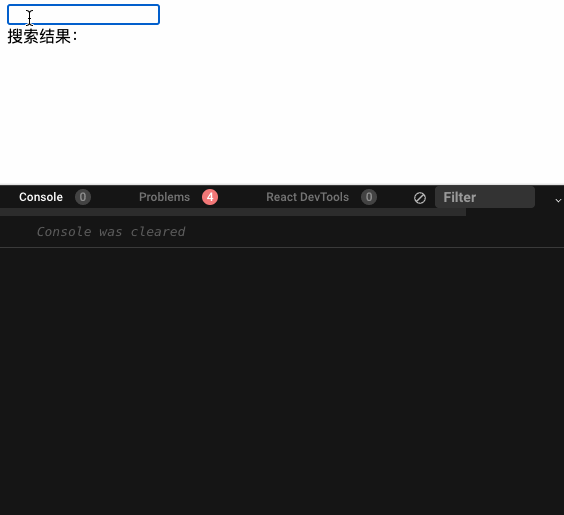Switch to the Console tab
This screenshot has height=515, width=564.
tap(41, 197)
